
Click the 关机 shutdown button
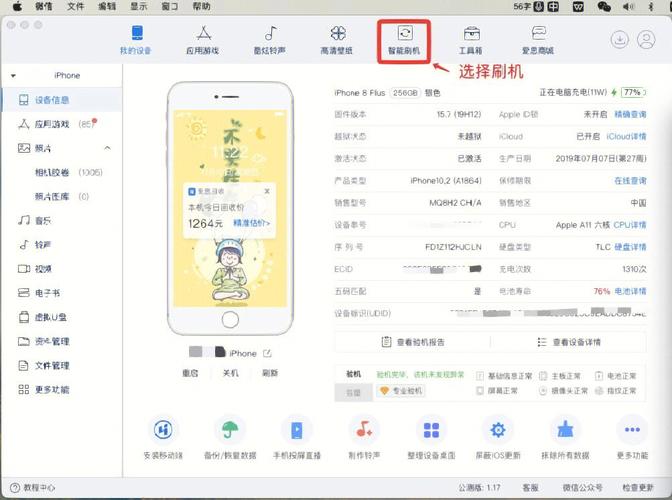(x=231, y=373)
